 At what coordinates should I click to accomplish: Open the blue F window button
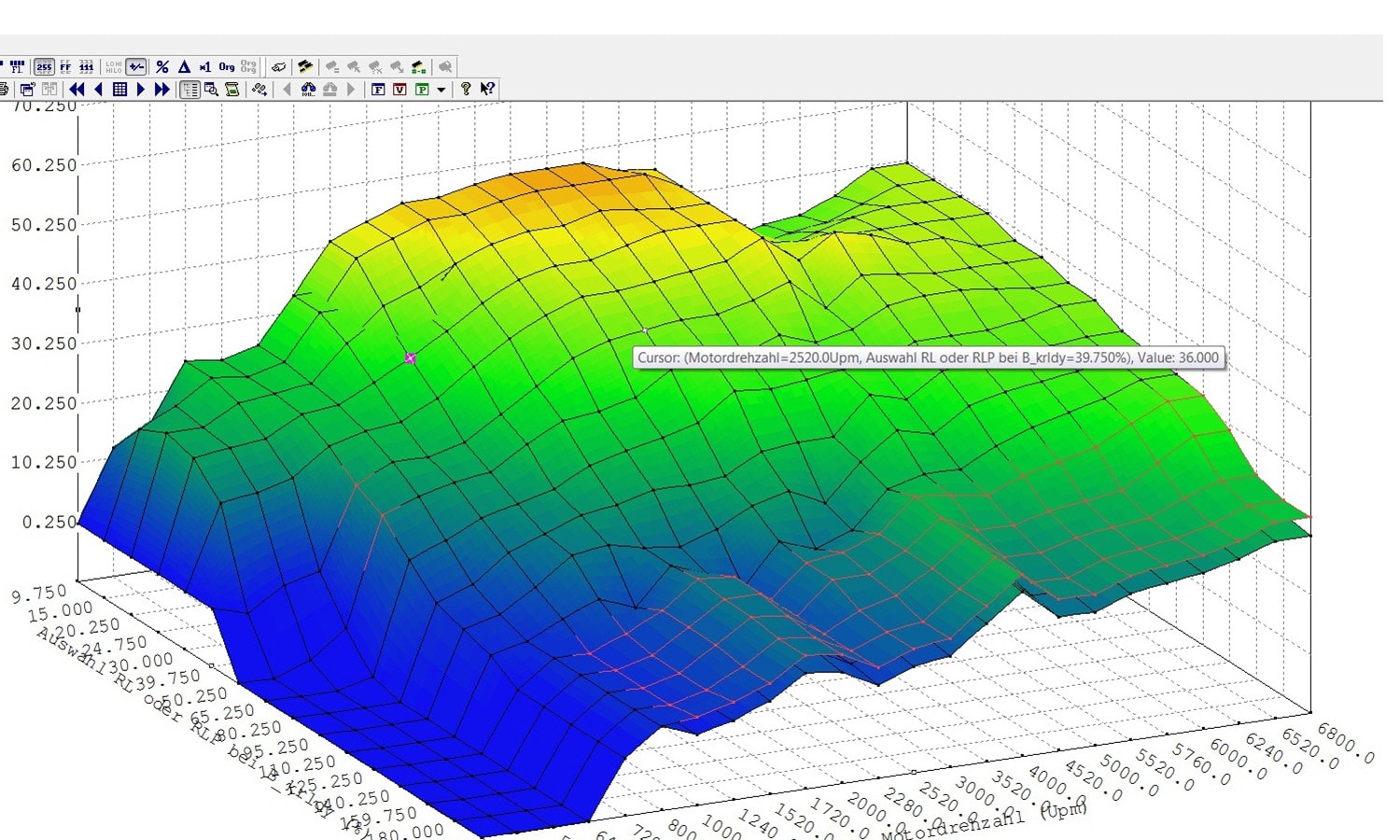coord(378,90)
